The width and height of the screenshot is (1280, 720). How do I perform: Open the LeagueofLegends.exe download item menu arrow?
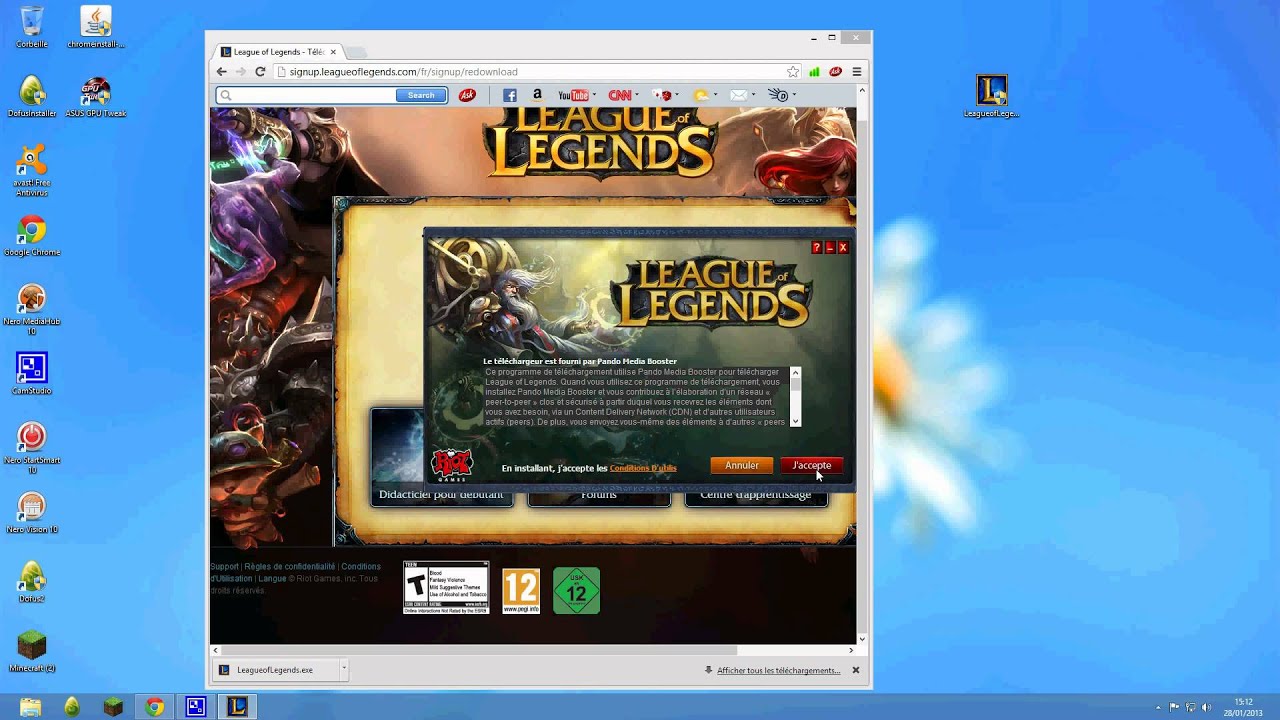point(343,669)
